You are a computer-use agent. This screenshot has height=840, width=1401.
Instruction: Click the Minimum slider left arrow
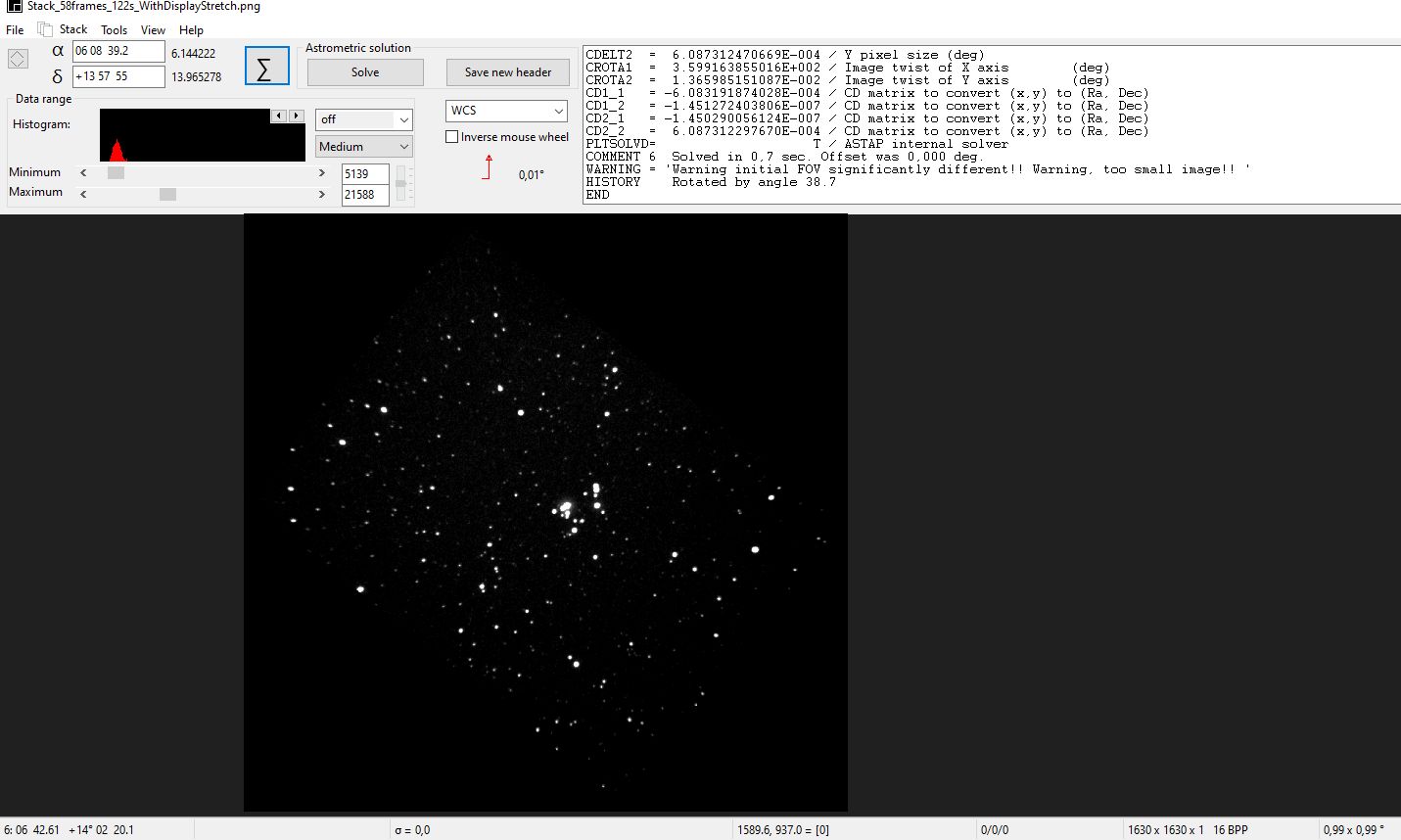[83, 172]
